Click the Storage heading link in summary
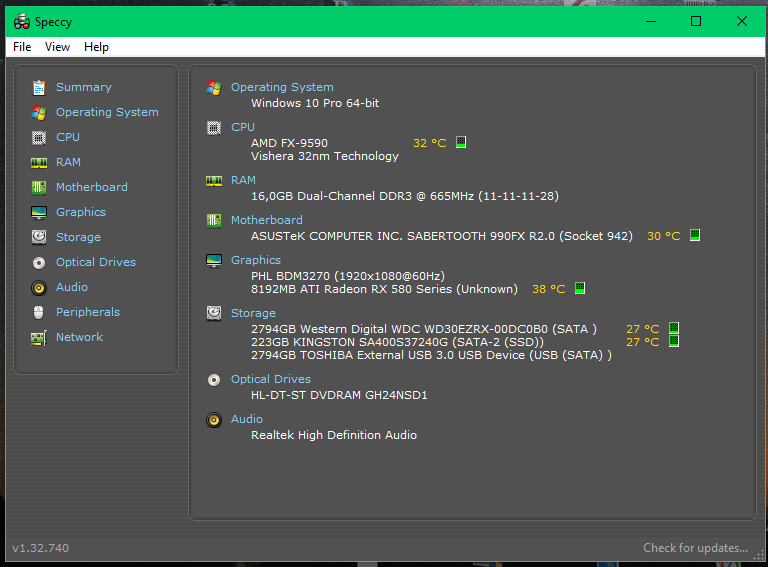This screenshot has height=567, width=768. [x=253, y=313]
